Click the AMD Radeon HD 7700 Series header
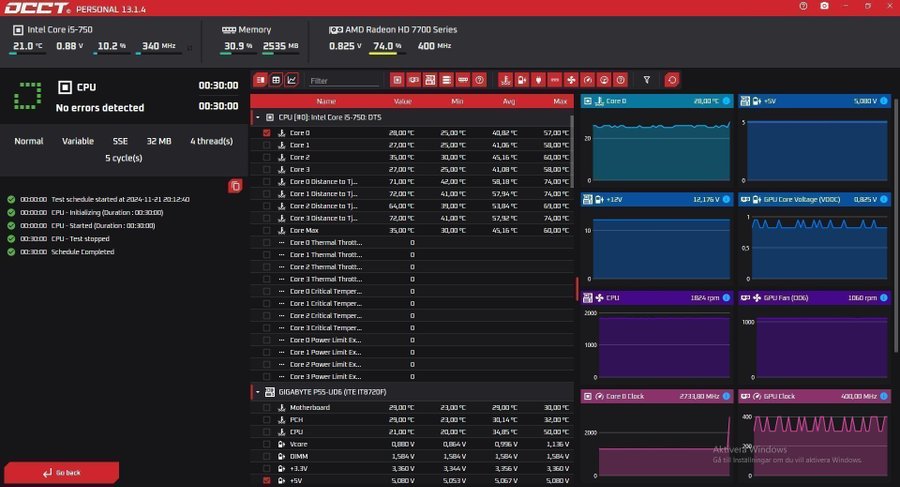900x487 pixels. (393, 29)
